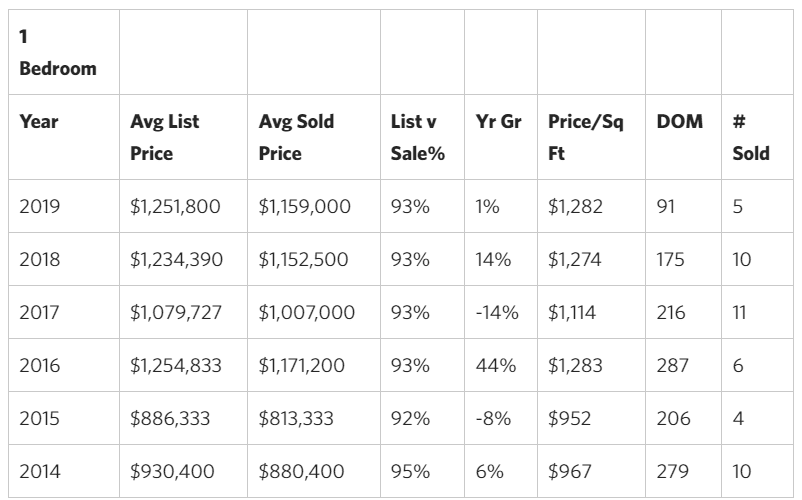The height and width of the screenshot is (500, 802).
Task: Click the '1 Bedroom' table heading
Action: point(57,52)
